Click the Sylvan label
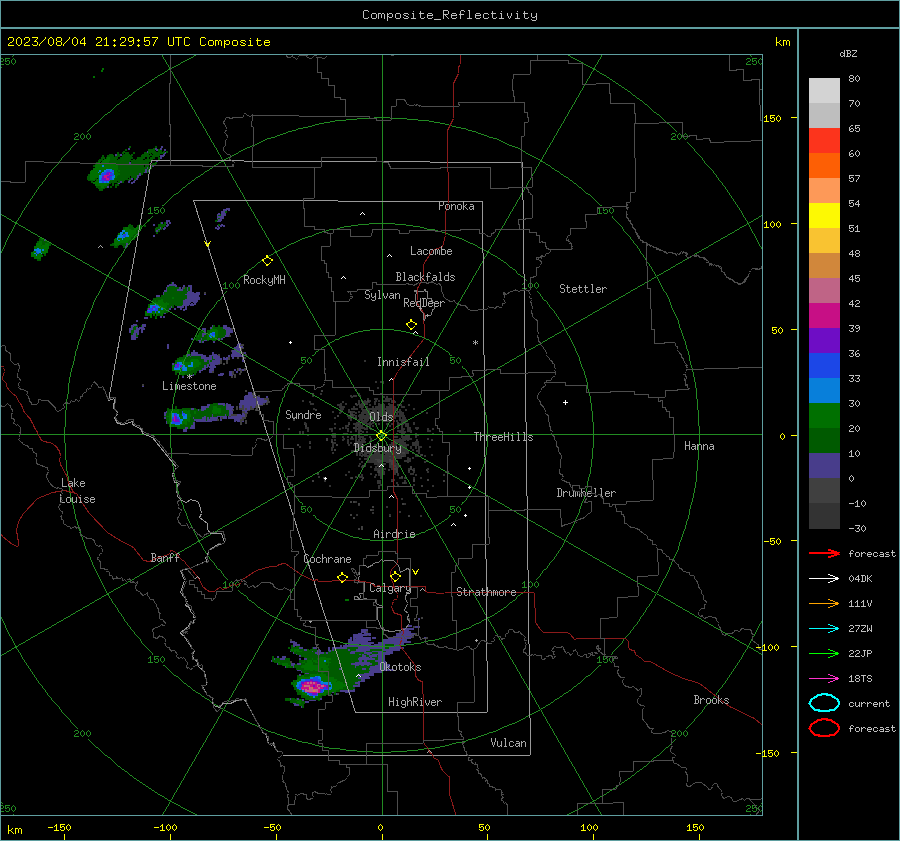Screen dimensions: 900x841 (x=382, y=296)
